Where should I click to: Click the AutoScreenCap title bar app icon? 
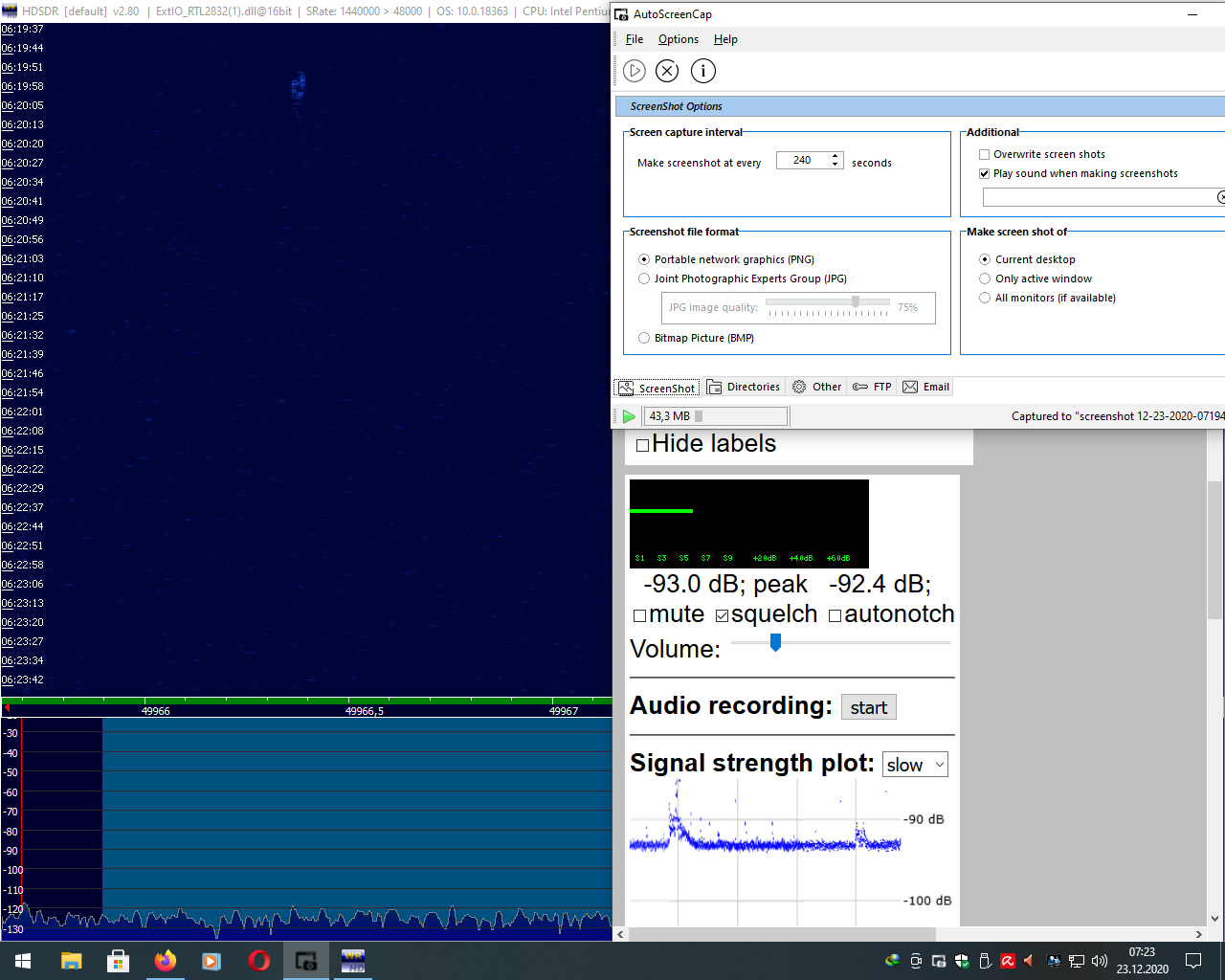[621, 14]
